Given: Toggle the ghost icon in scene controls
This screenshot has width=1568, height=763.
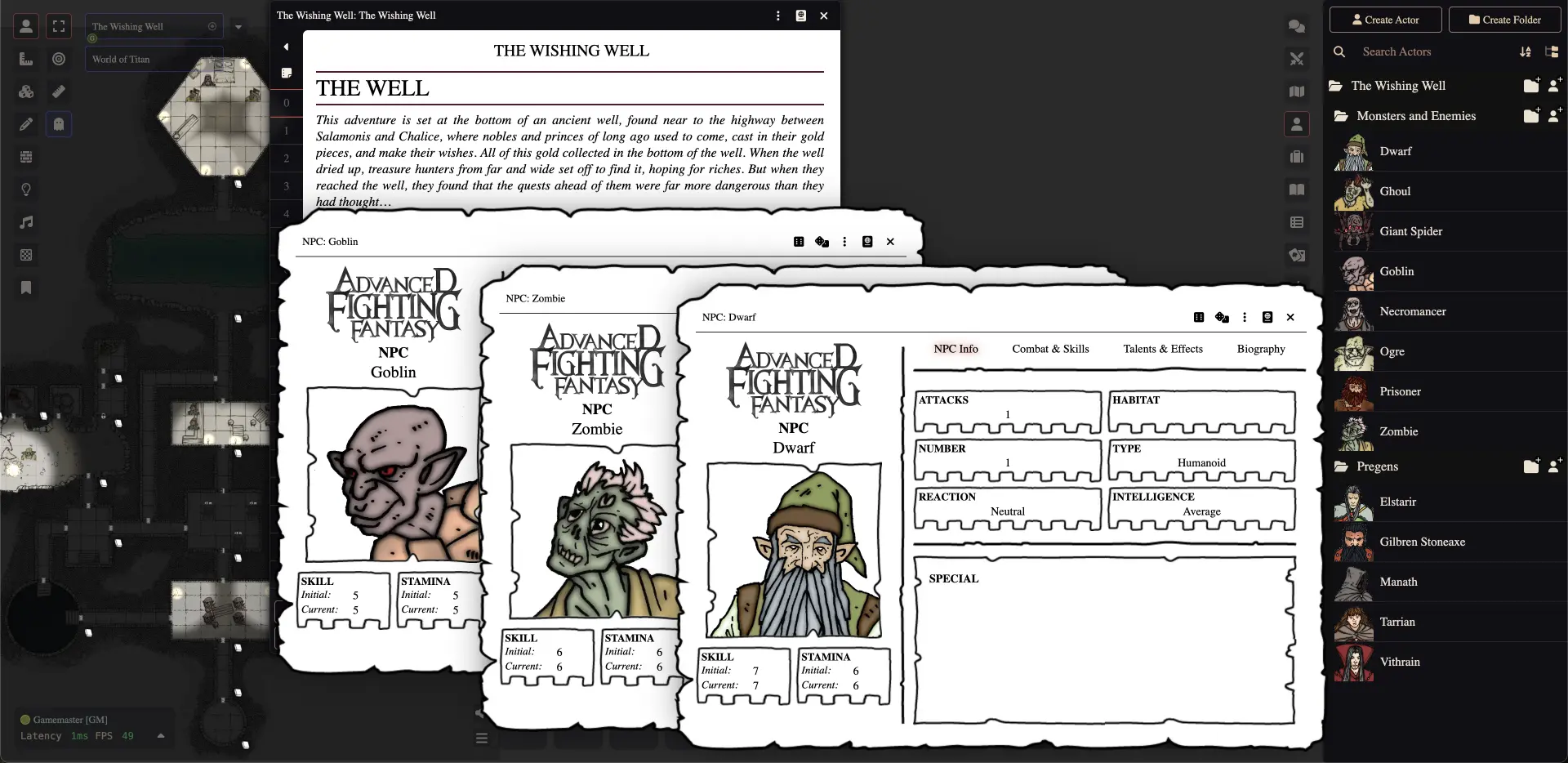Looking at the screenshot, I should [x=59, y=124].
